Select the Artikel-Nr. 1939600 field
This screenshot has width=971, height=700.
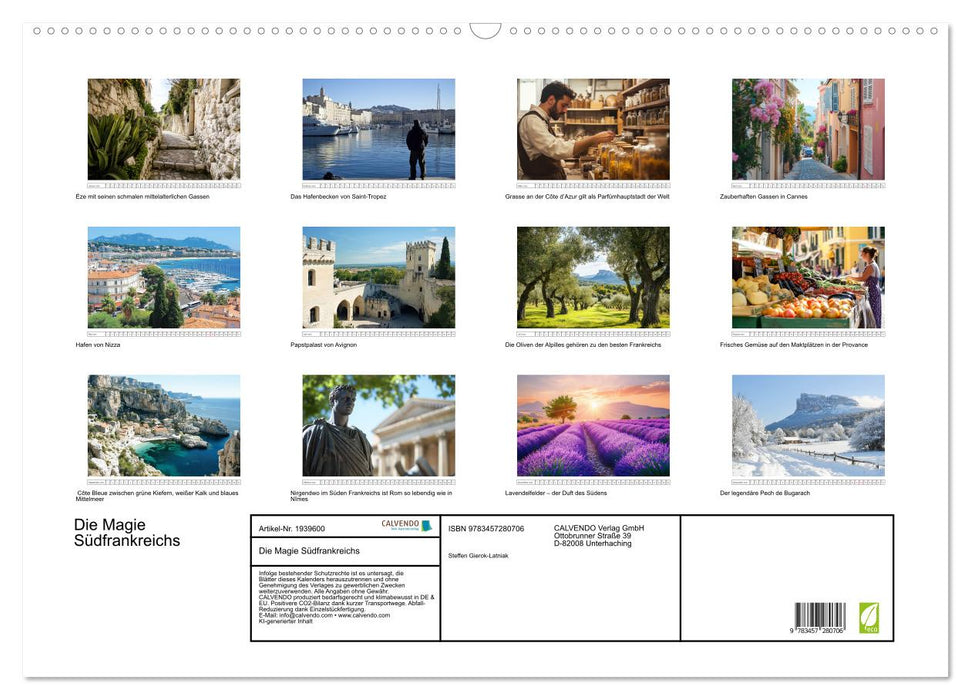click(x=292, y=527)
